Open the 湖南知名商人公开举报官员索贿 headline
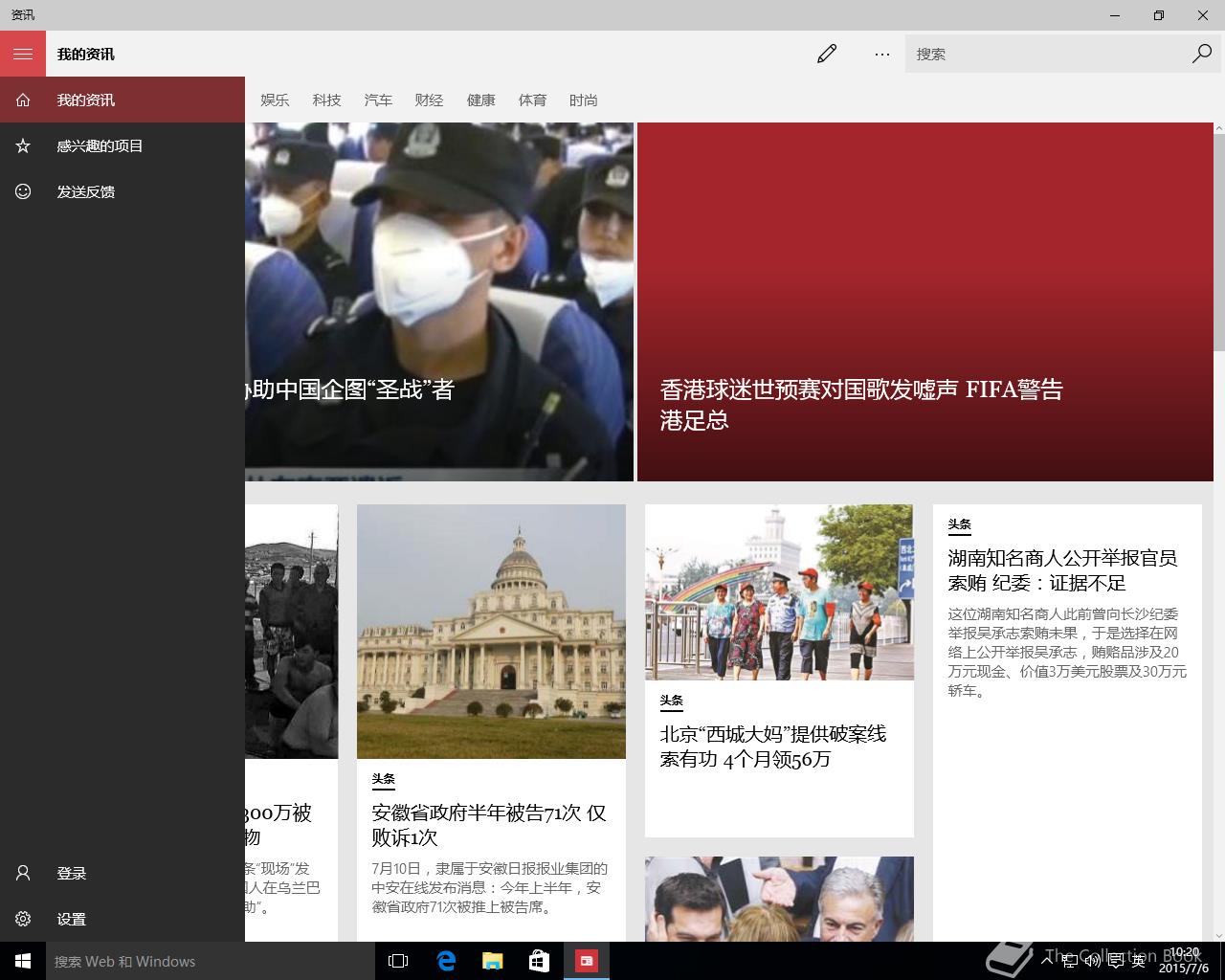The width and height of the screenshot is (1225, 980). coord(1062,570)
